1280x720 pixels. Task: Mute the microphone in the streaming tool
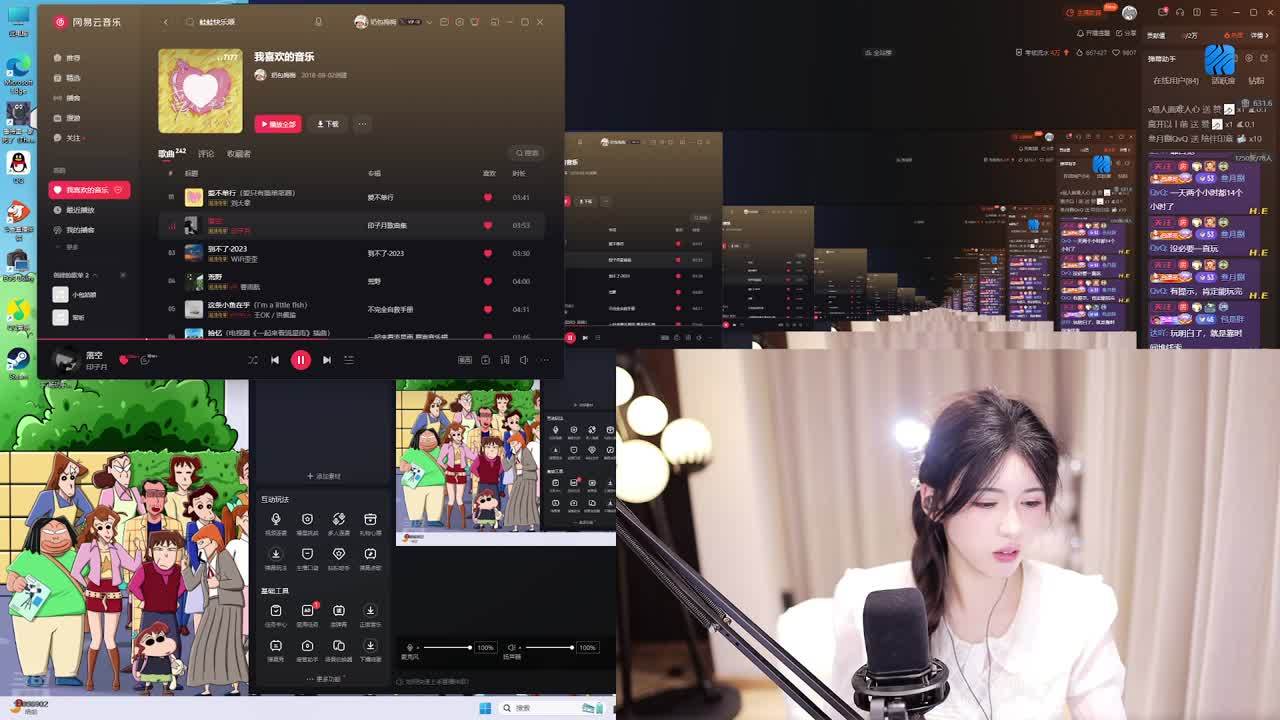(409, 648)
